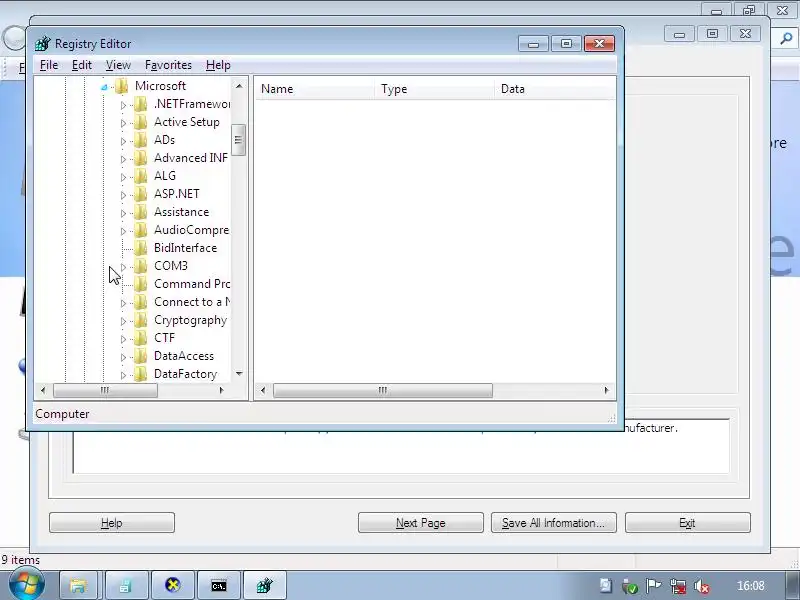Click the tree pane scroll up arrow
This screenshot has width=800, height=600.
[239, 86]
